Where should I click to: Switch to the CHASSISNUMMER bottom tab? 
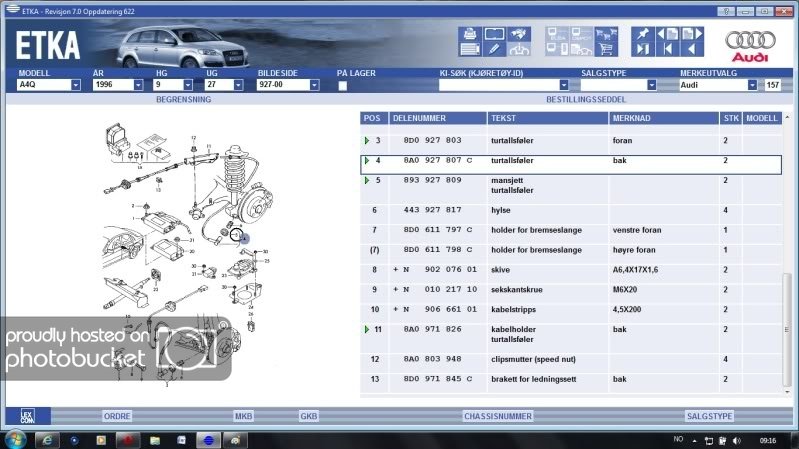pos(495,415)
